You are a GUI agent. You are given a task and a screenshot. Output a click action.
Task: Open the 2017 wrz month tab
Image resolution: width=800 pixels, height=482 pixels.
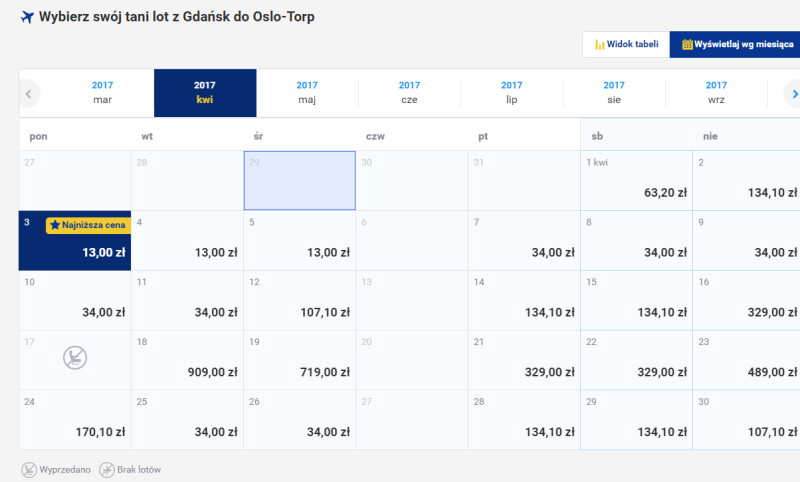click(716, 93)
